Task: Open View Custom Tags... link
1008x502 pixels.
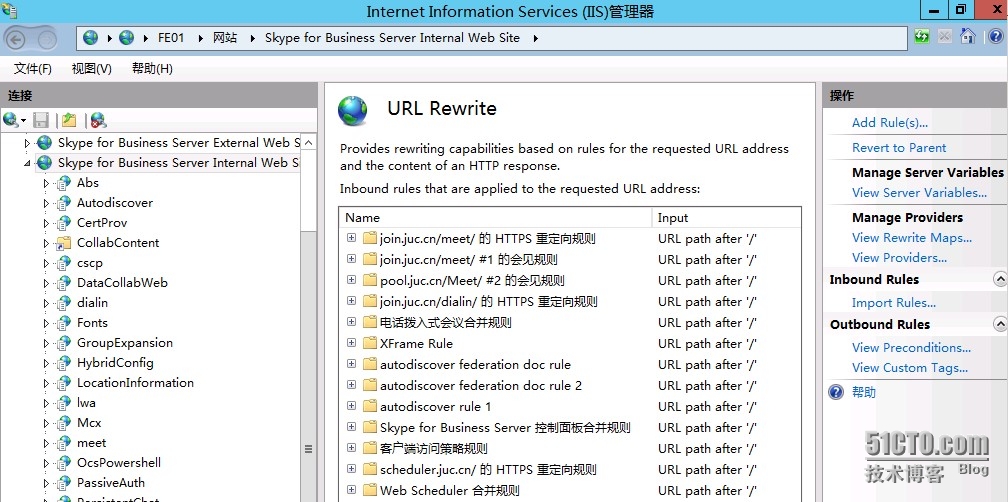Action: [x=910, y=368]
